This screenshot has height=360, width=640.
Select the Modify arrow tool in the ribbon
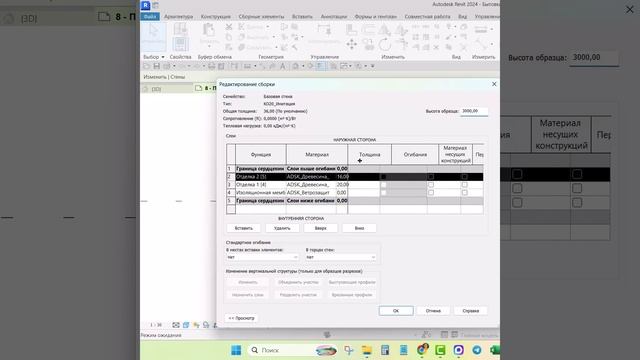[x=153, y=37]
